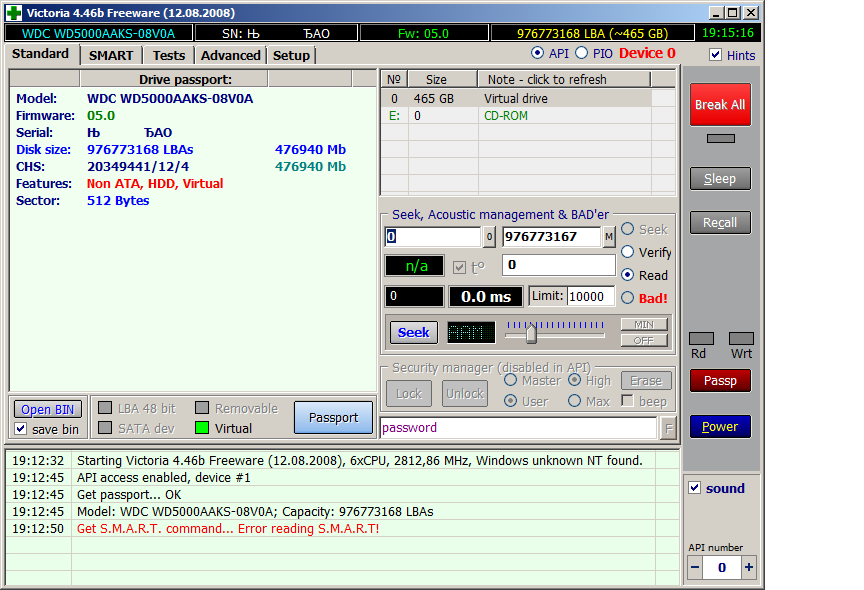864x590 pixels.
Task: Click the WDC WD5000AAKS-08V0A model in top bar
Action: [99, 34]
